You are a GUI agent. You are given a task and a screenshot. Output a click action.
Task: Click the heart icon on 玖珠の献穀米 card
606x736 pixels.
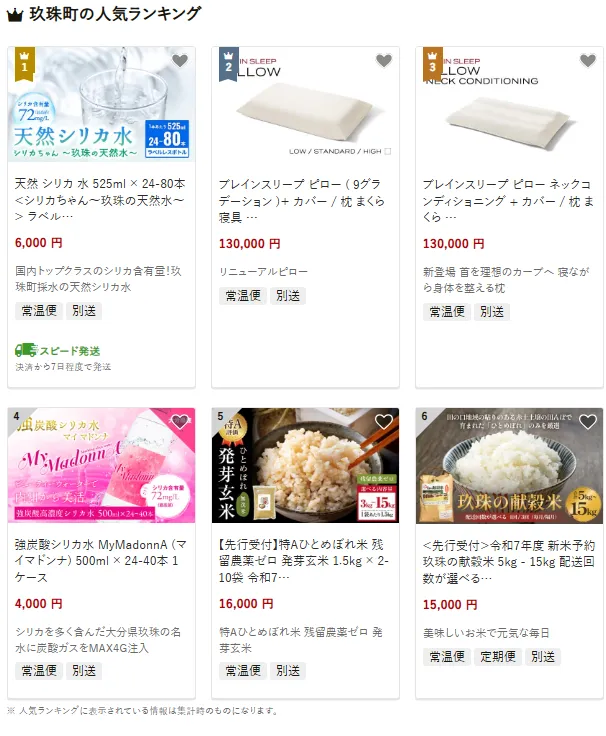tap(588, 422)
